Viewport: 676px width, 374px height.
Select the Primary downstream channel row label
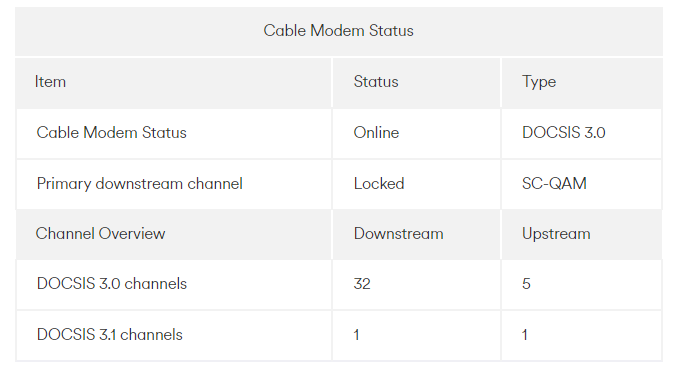(140, 184)
